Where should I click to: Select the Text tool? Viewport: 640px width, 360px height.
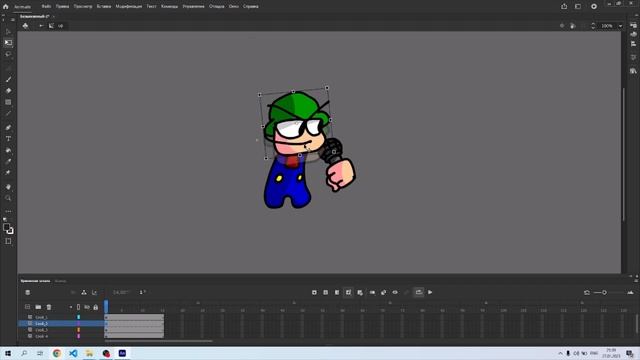pyautogui.click(x=8, y=139)
